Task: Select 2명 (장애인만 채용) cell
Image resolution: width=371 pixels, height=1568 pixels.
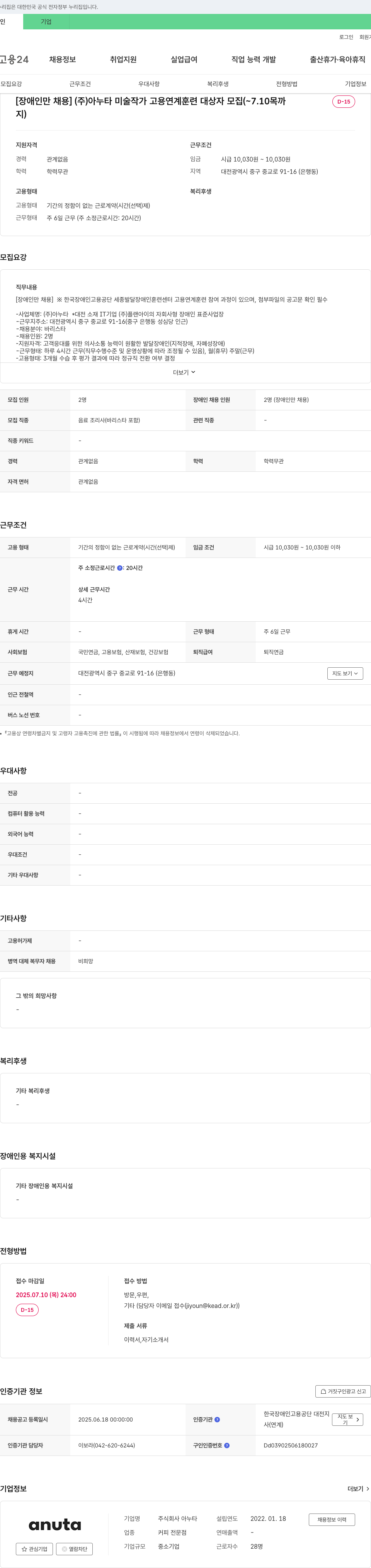Action: (x=286, y=400)
